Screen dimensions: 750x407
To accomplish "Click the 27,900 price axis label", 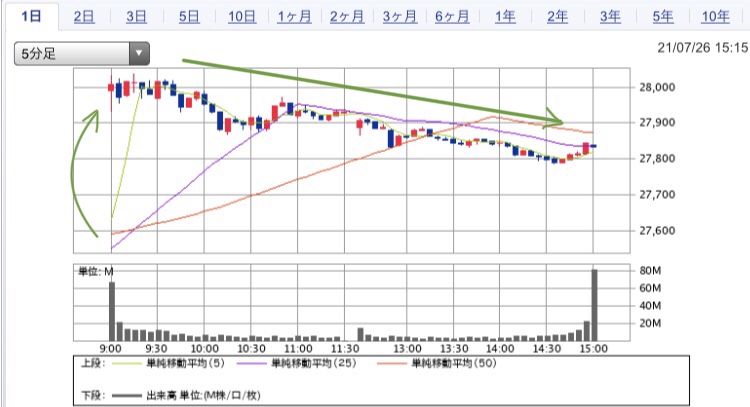I will (x=657, y=122).
